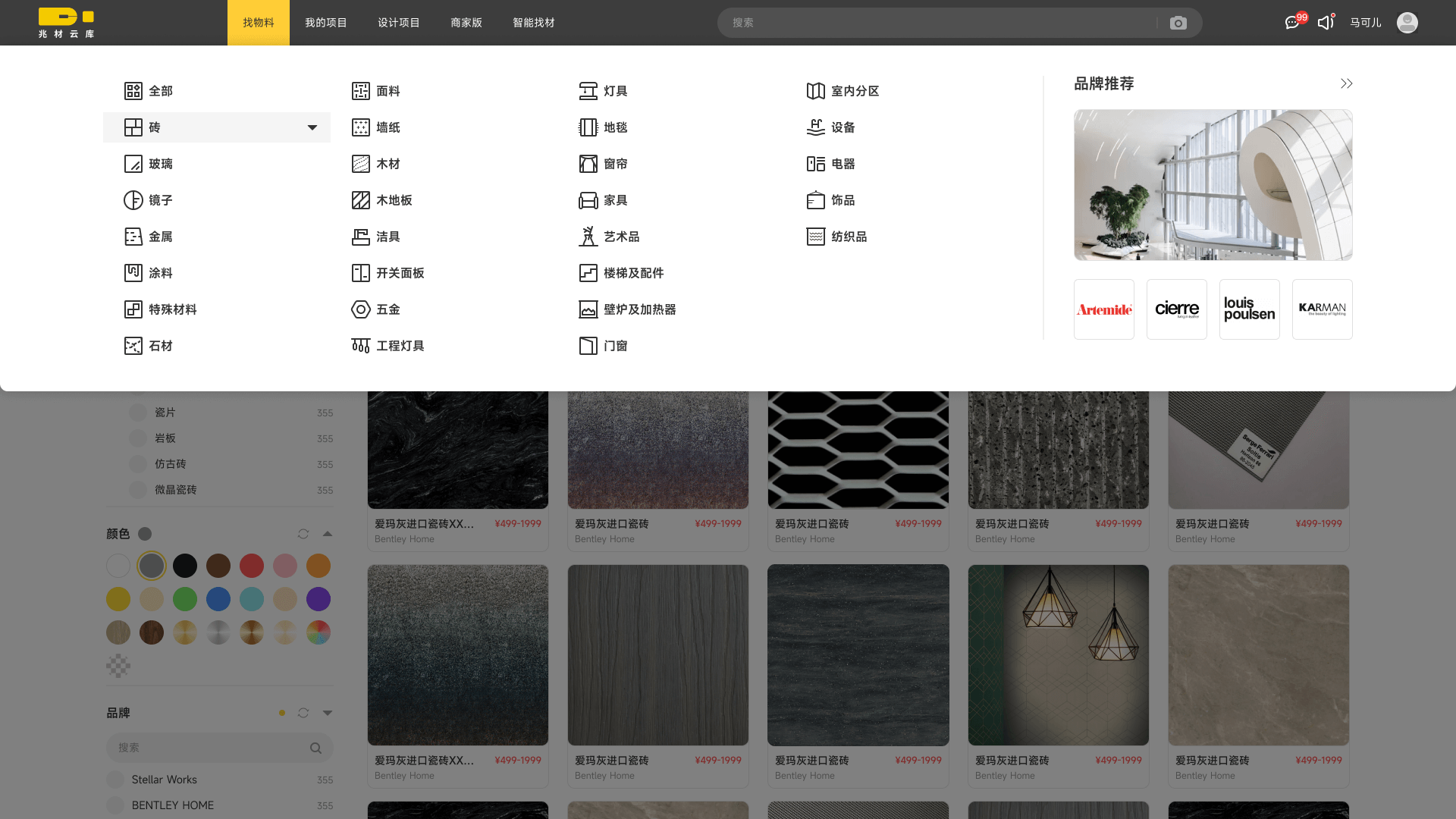1456x819 pixels.
Task: Expand the 品牌 filter section arrow
Action: pos(328,713)
